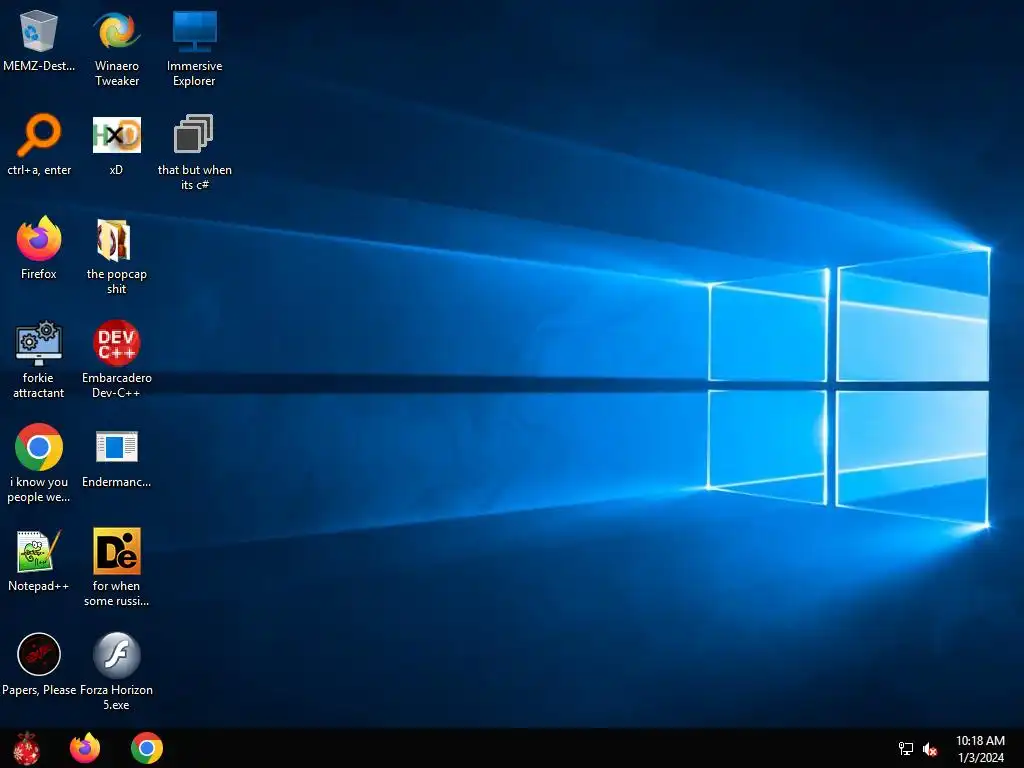Screen dimensions: 1024x768
Task: Click the 'Papers, Please' label text
Action: click(39, 690)
